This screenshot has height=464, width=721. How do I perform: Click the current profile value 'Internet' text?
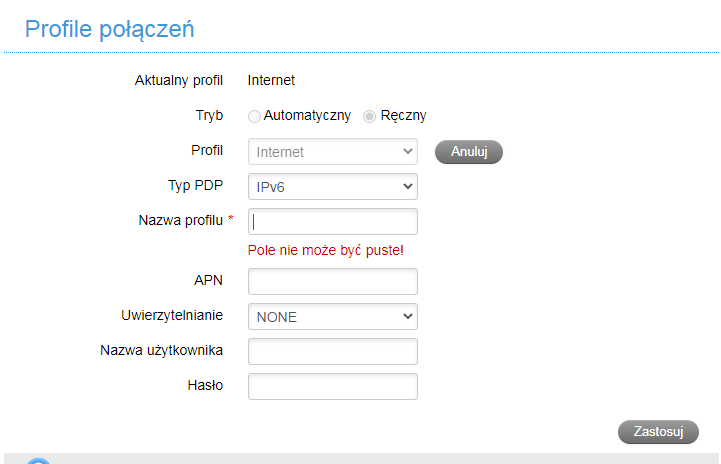click(x=271, y=81)
